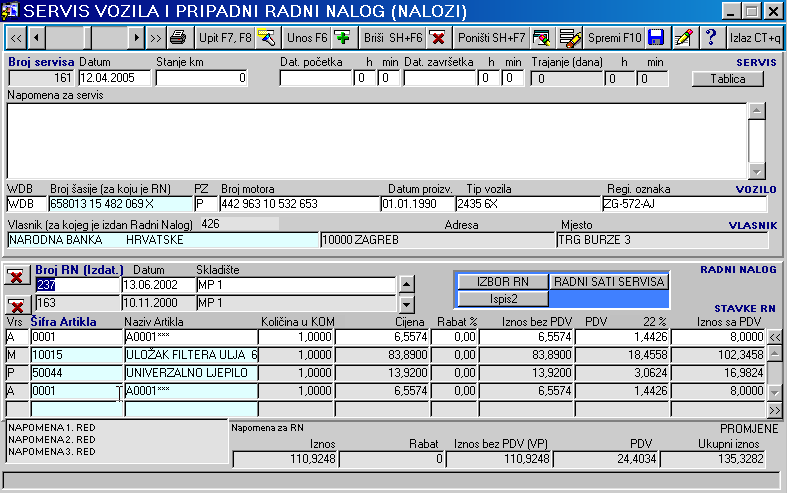
Task: Click the IZBOR RN button
Action: click(503, 282)
